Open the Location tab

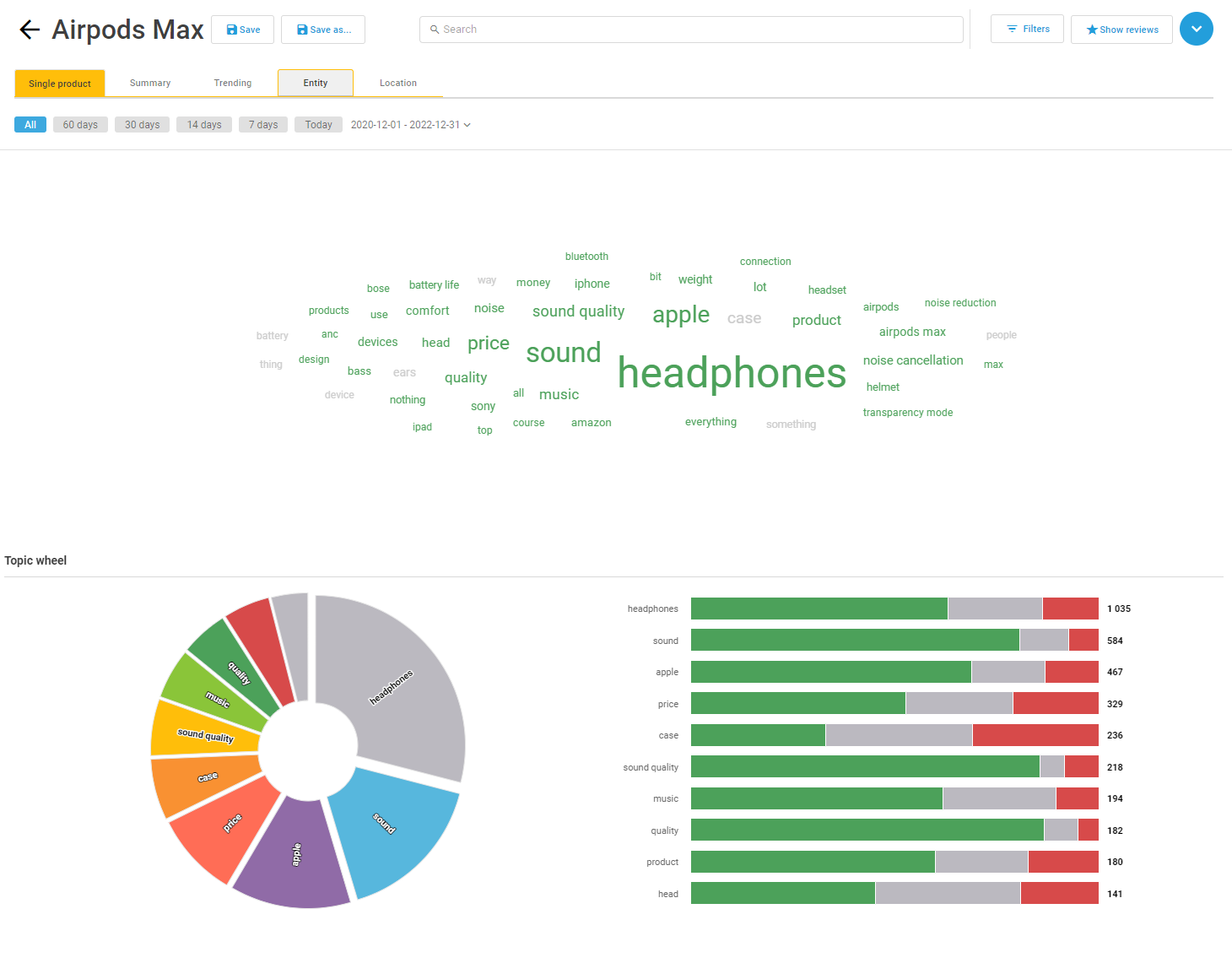point(398,83)
